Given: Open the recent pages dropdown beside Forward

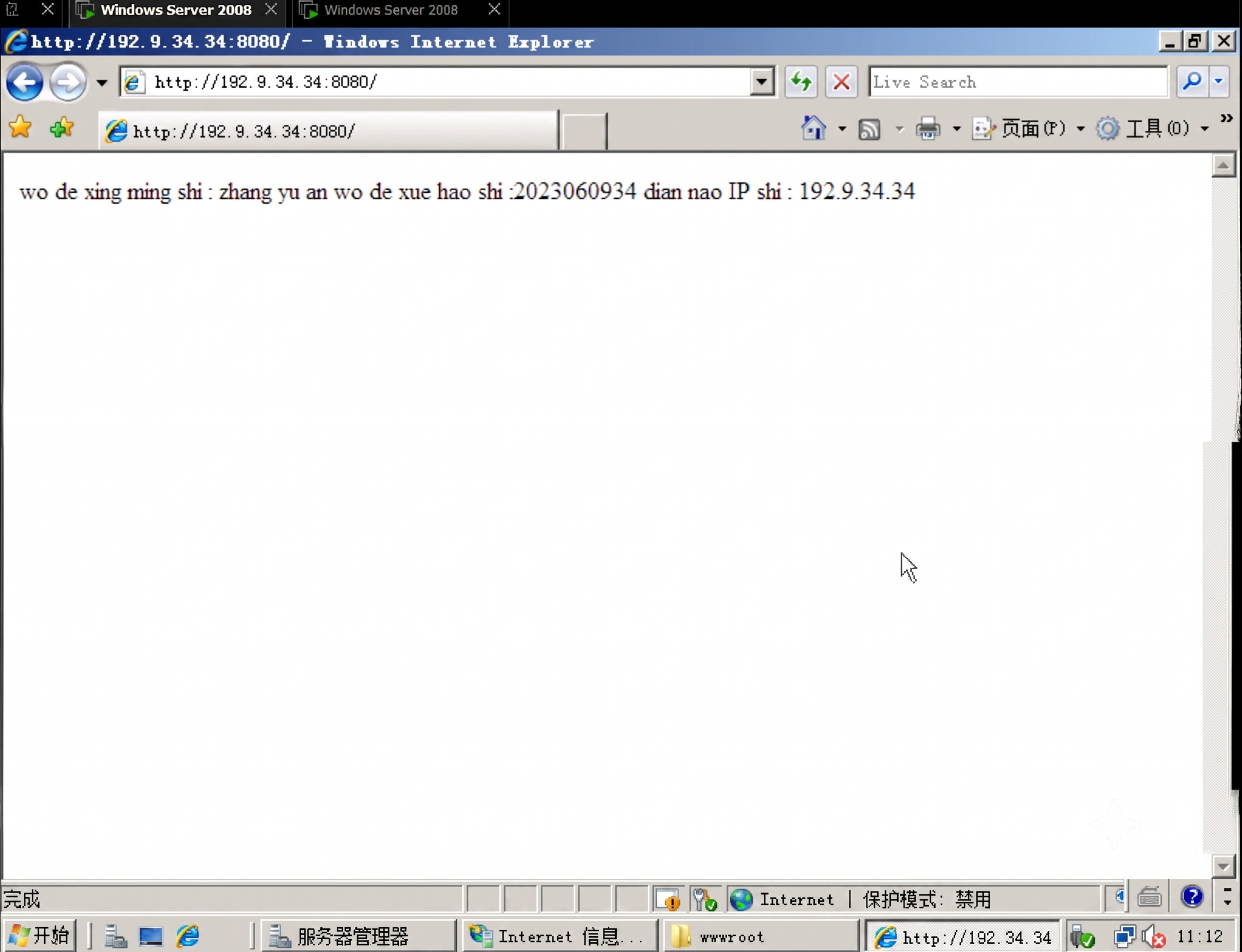Looking at the screenshot, I should (102, 83).
